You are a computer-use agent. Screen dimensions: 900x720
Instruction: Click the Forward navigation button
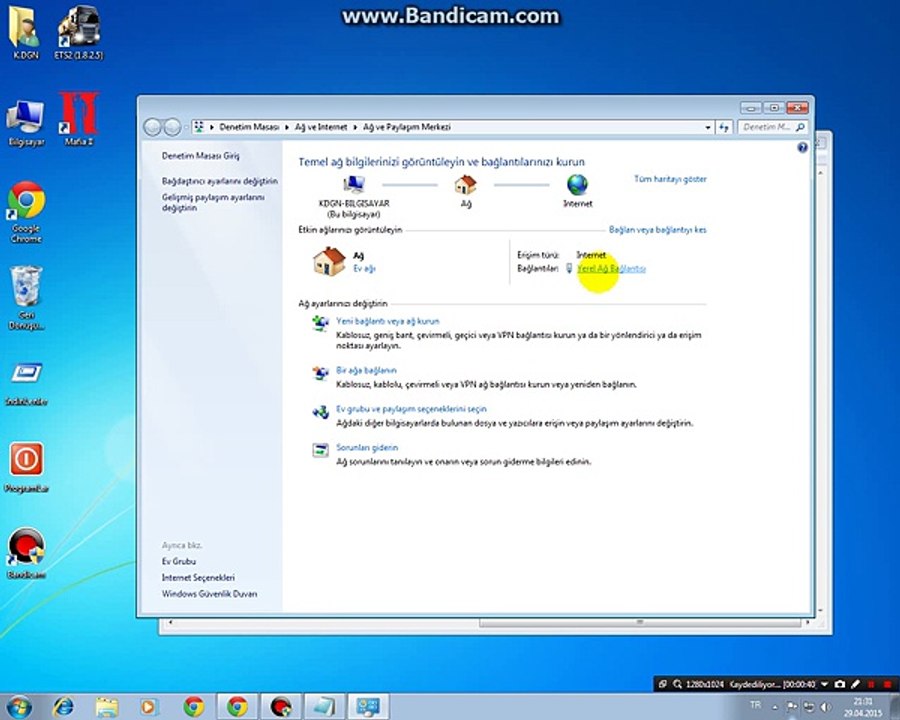click(x=172, y=127)
